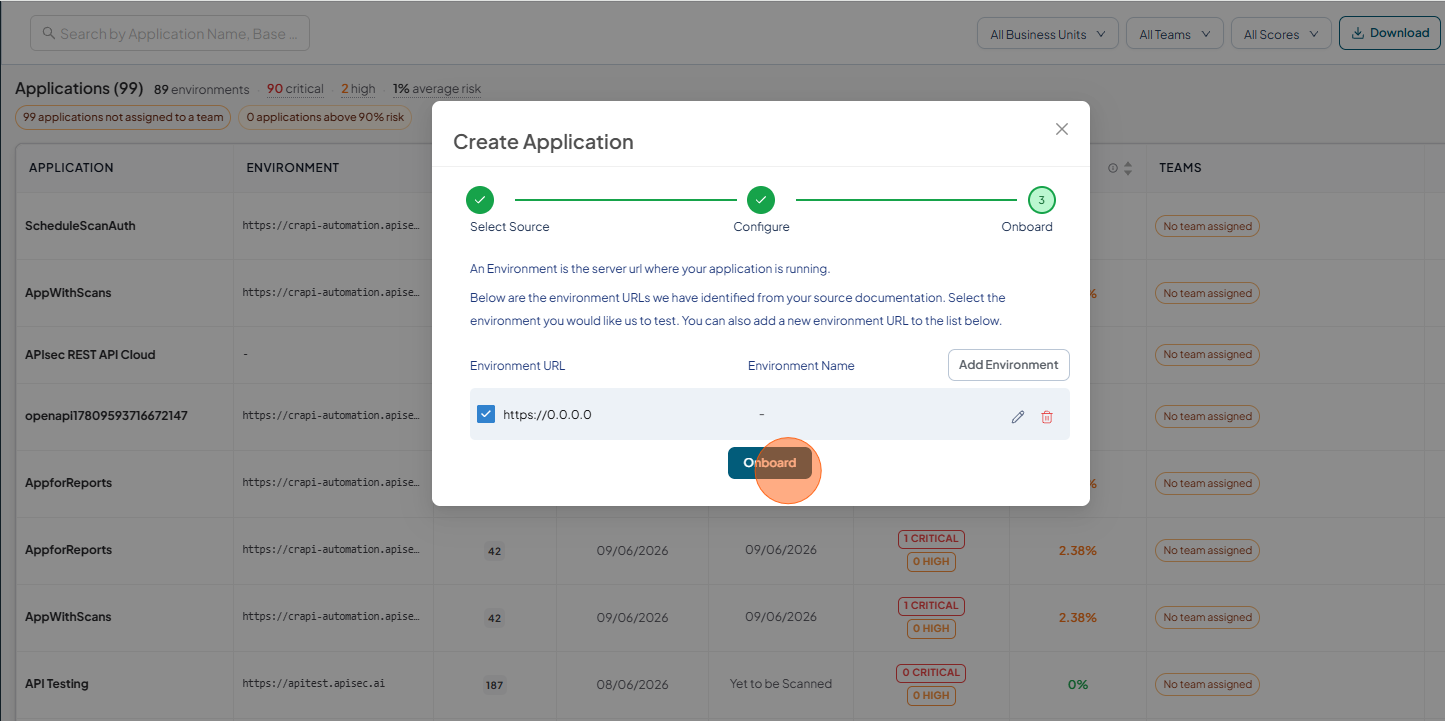Open the API Testing application
Image resolution: width=1445 pixels, height=721 pixels.
(56, 684)
